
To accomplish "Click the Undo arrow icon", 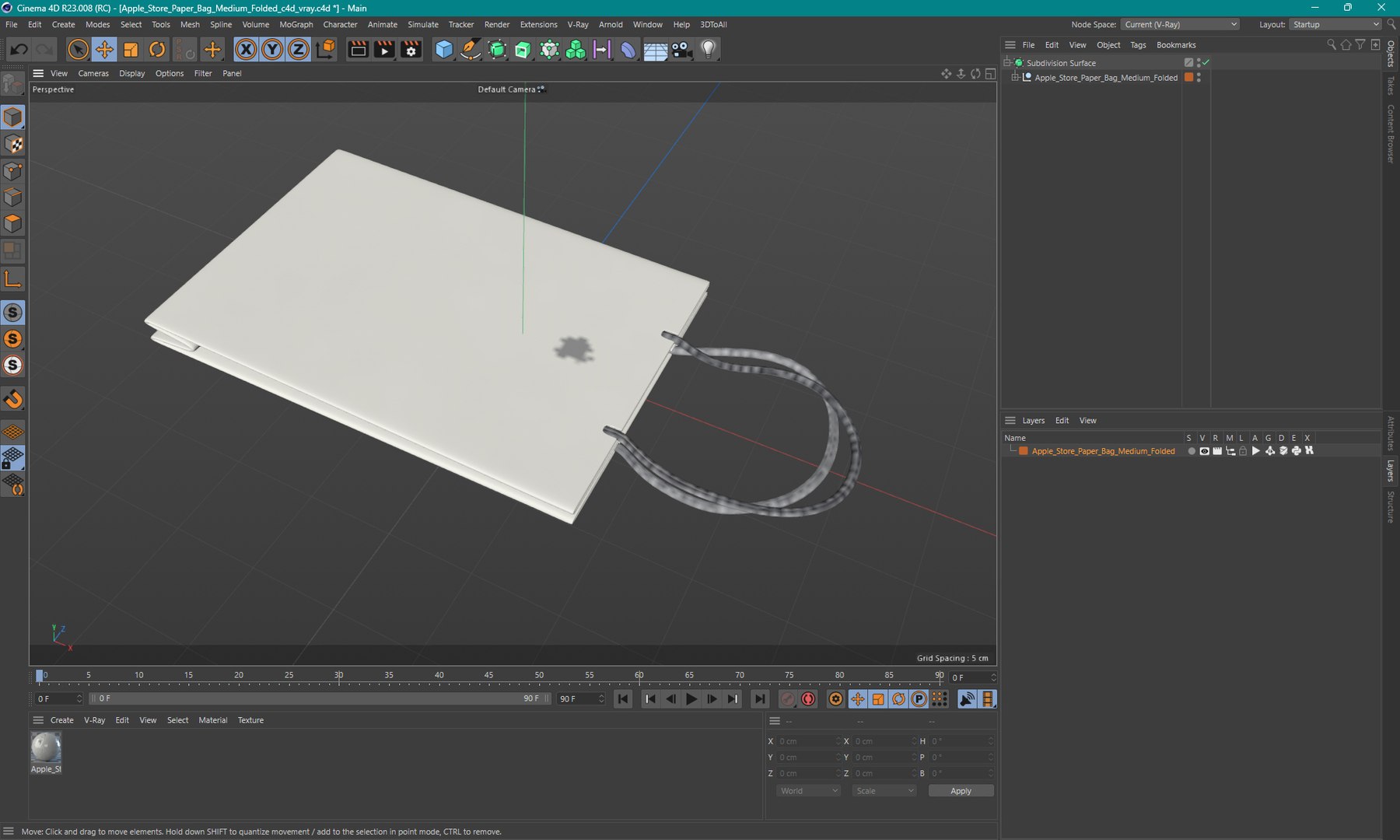I will [19, 50].
